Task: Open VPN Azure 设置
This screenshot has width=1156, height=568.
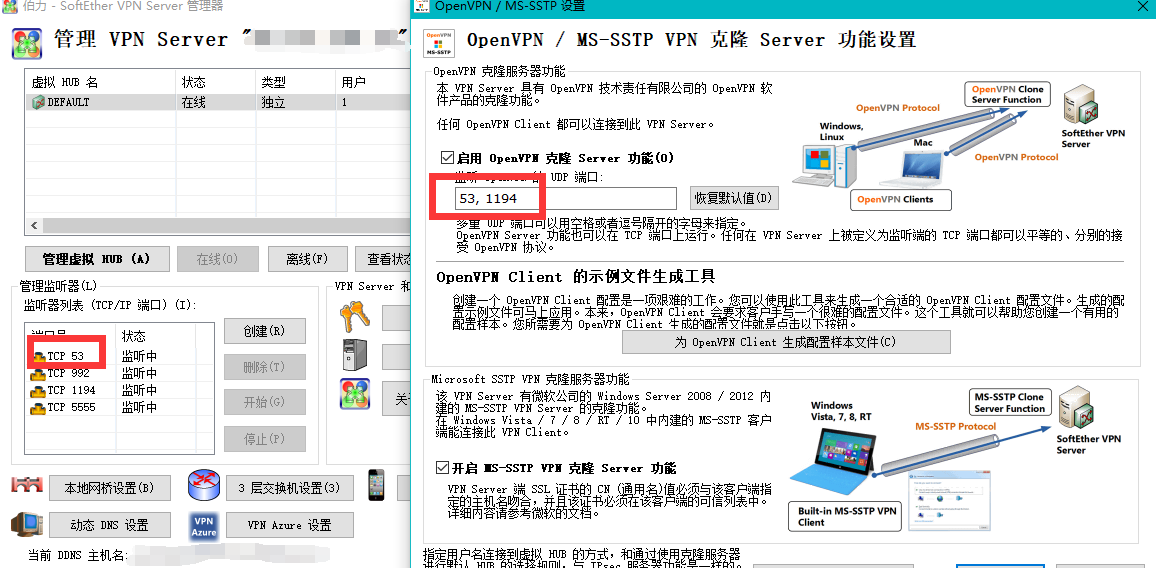Action: point(290,525)
